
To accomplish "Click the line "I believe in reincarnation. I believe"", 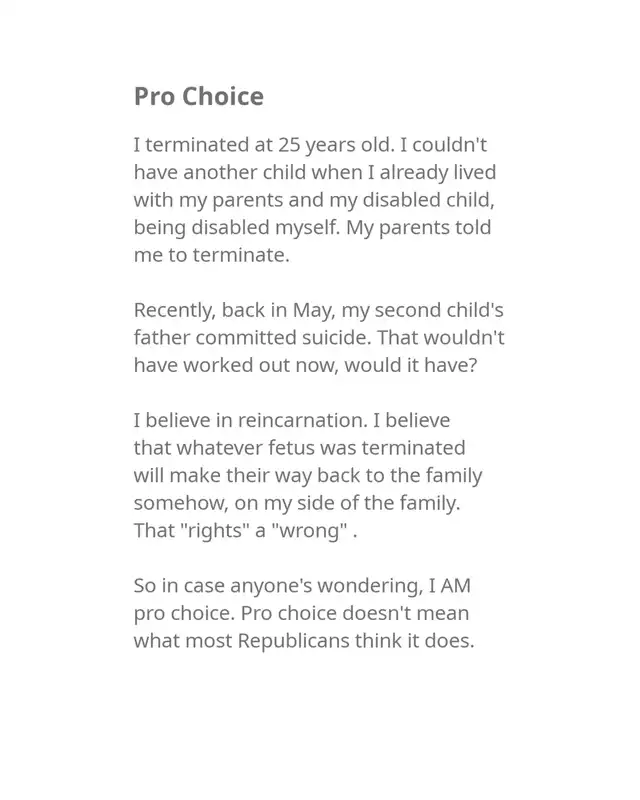I will click(x=292, y=420).
